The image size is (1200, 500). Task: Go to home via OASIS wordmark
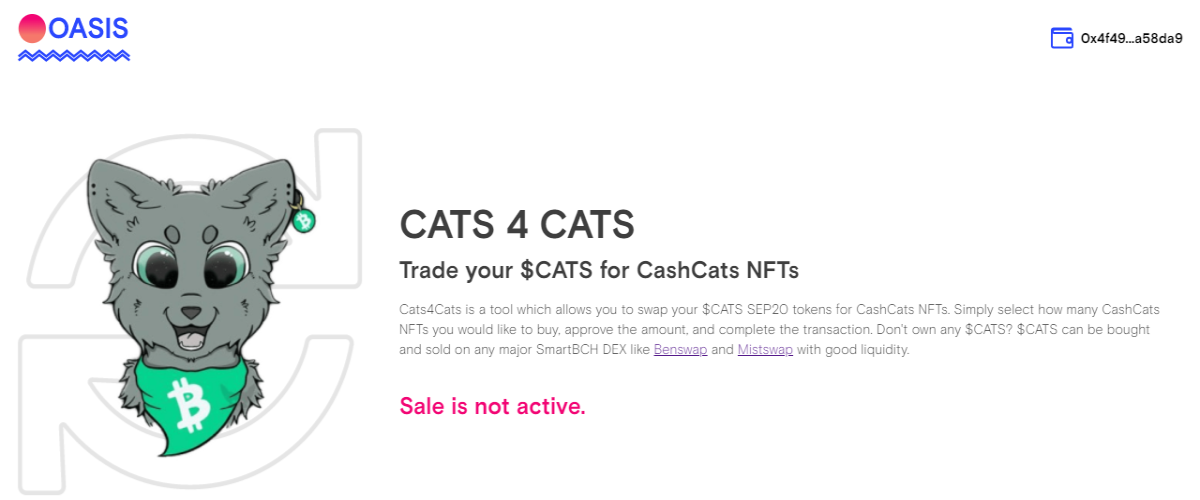(88, 28)
